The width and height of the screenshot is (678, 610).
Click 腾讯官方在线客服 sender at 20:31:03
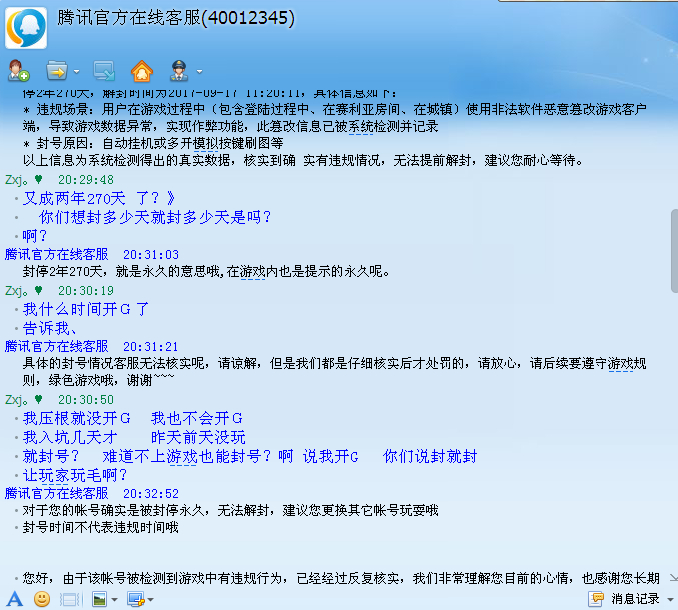tap(57, 254)
